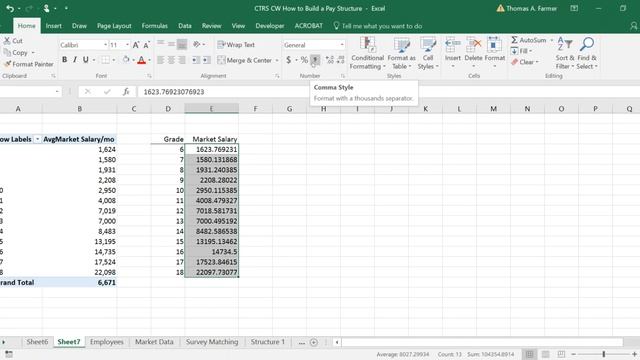The height and width of the screenshot is (360, 640).
Task: Click Merge & Center
Action: pyautogui.click(x=244, y=60)
